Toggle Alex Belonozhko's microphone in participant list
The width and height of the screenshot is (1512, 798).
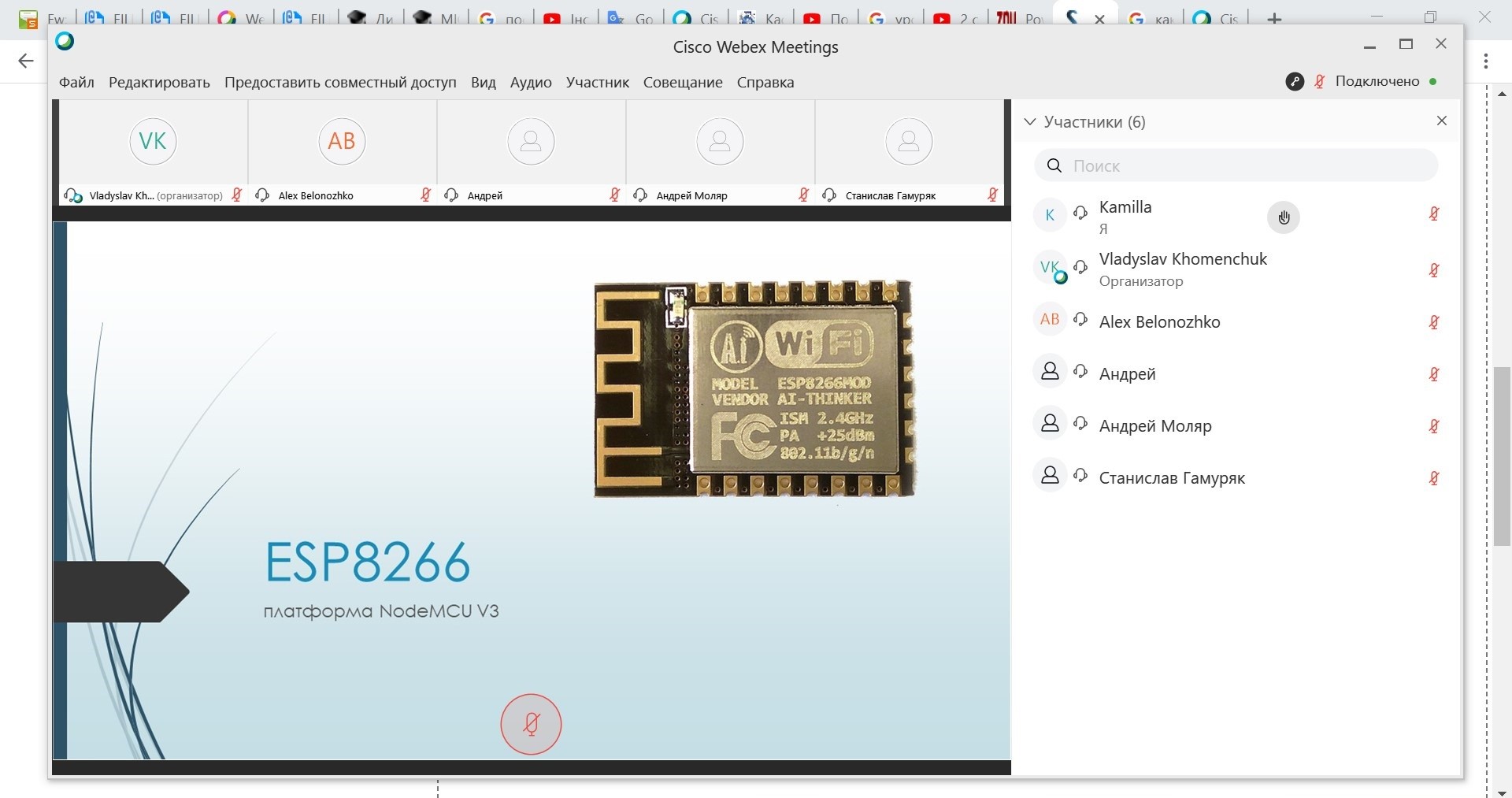click(1434, 322)
